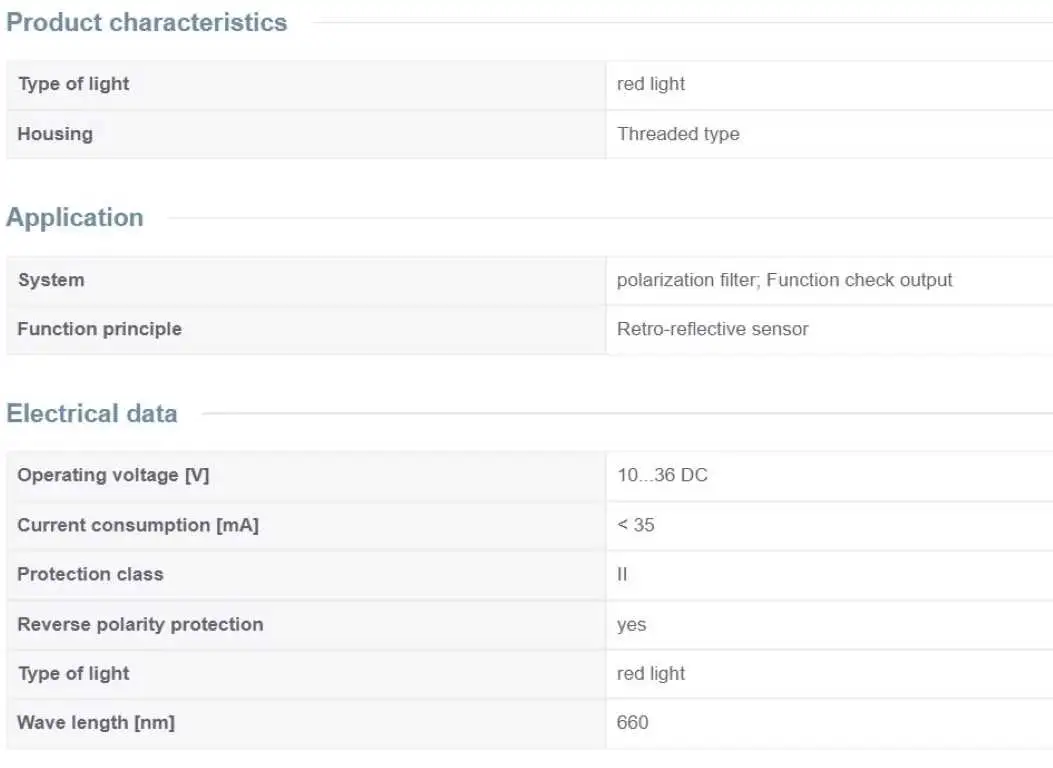
Task: Select the Protection class label
Action: point(91,574)
